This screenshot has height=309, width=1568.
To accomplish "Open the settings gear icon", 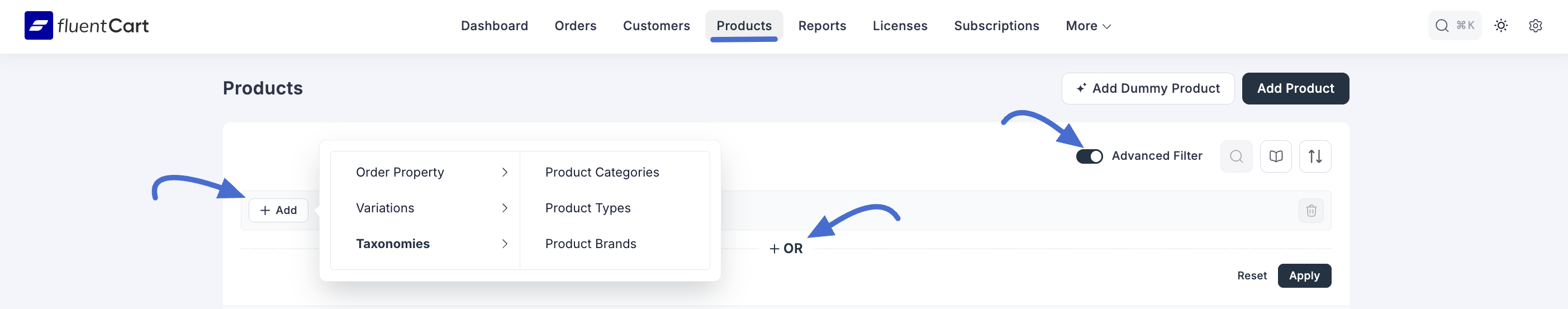I will click(1534, 26).
